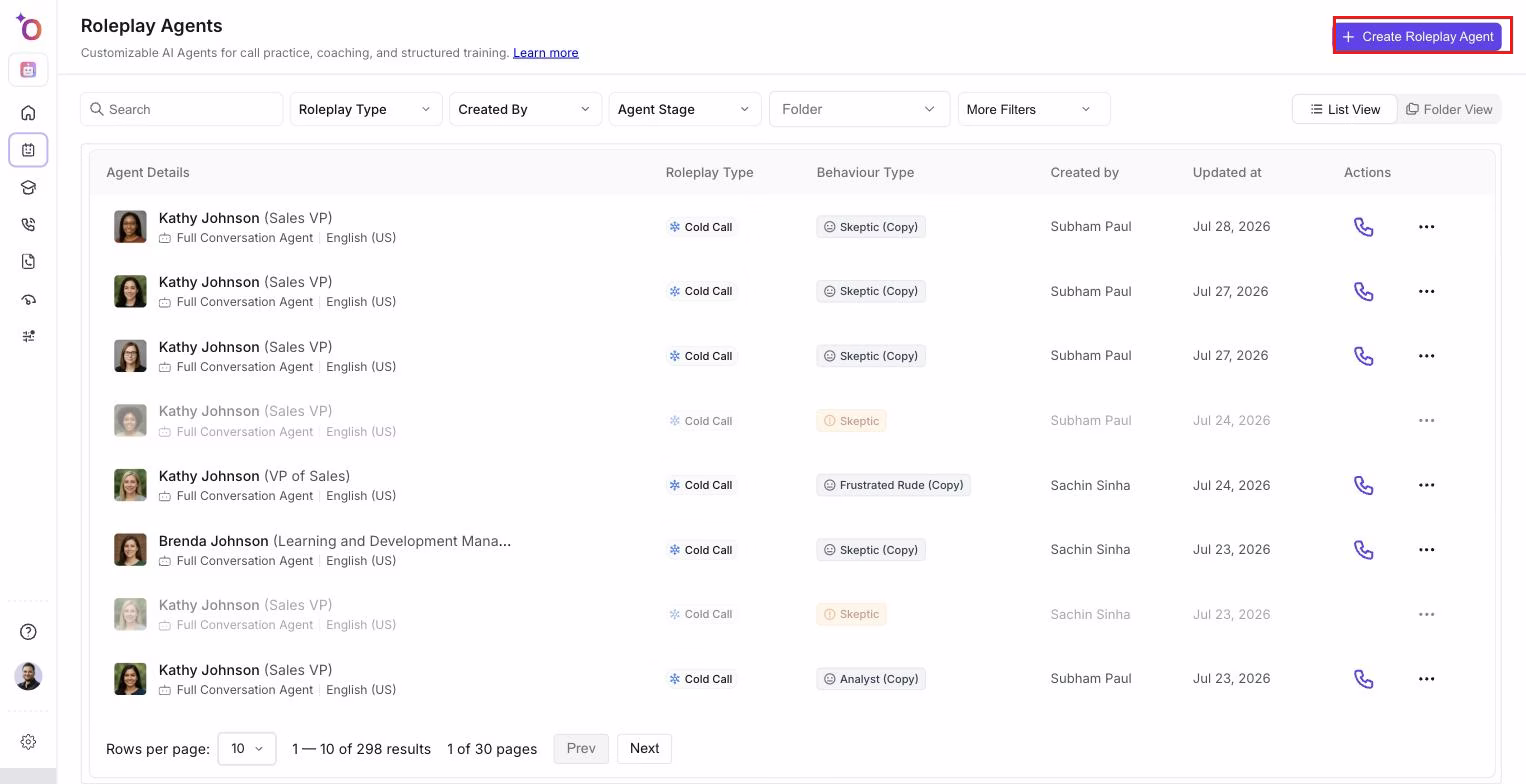This screenshot has height=784, width=1526.
Task: Expand the More Filters dropdown
Action: 1034,109
